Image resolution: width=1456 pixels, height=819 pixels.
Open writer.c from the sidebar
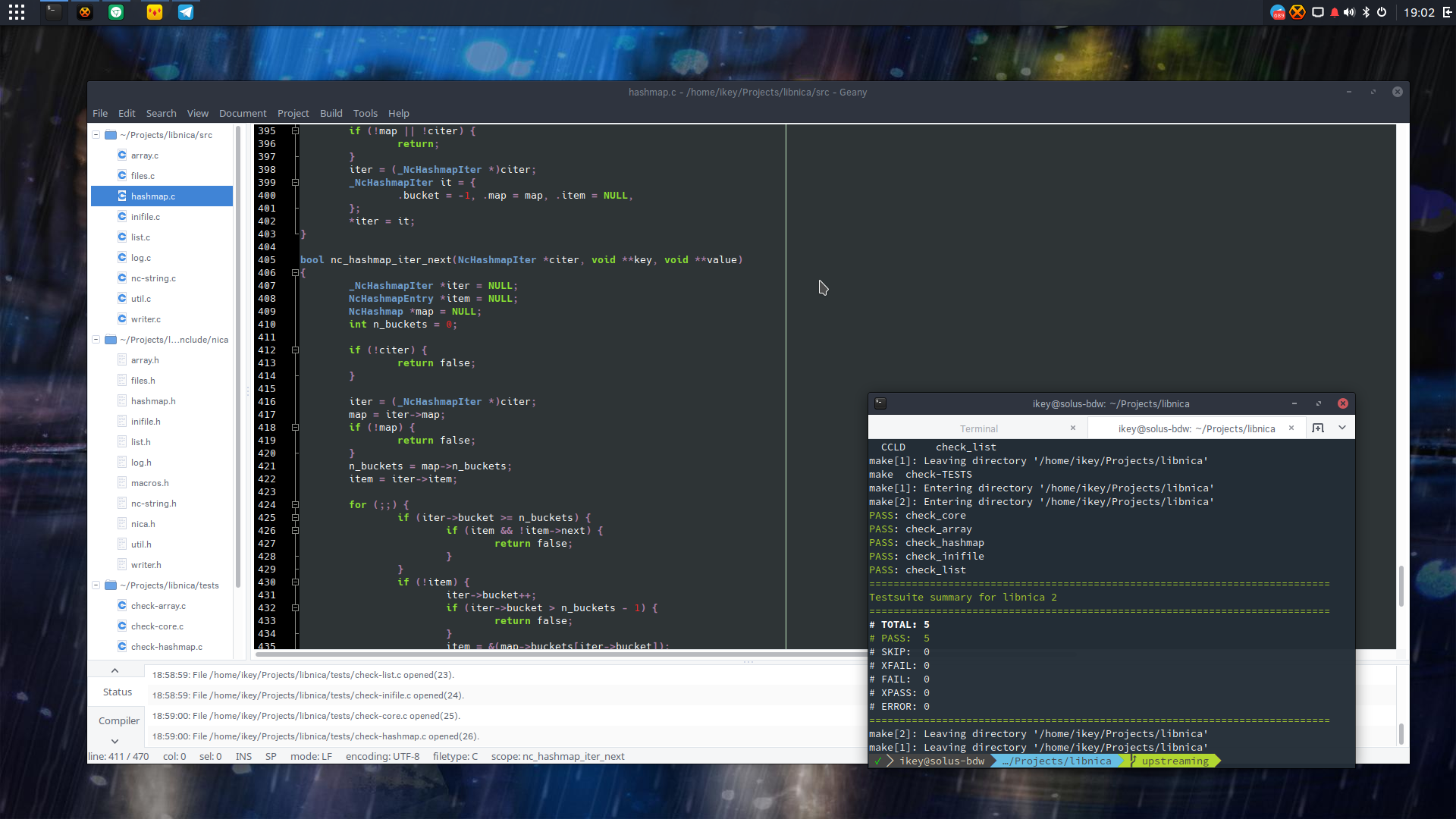[x=146, y=319]
